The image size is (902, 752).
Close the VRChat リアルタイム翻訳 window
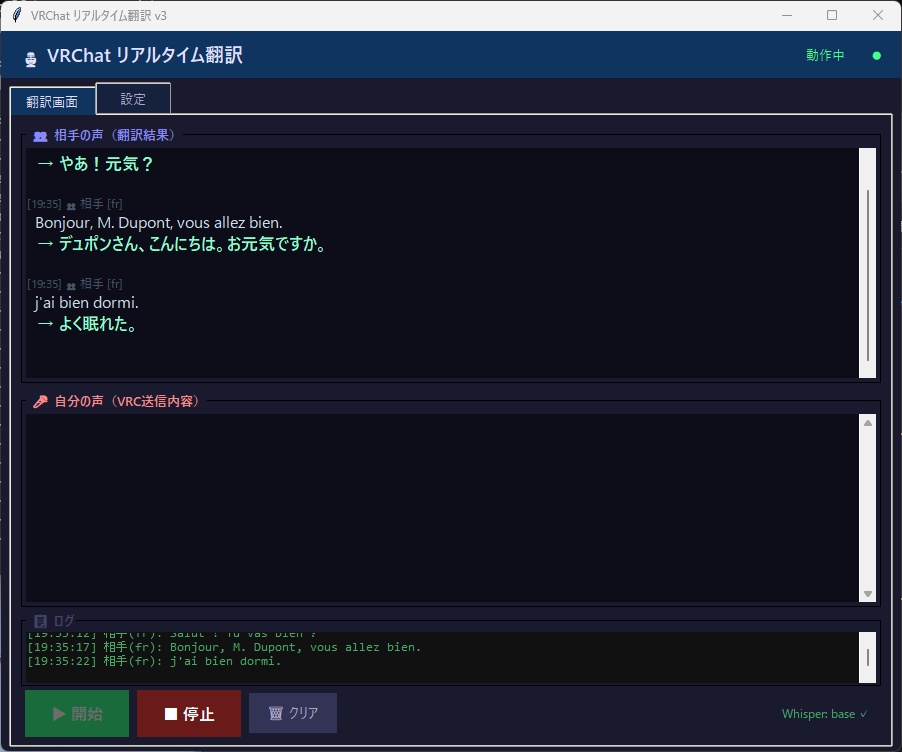coord(878,15)
